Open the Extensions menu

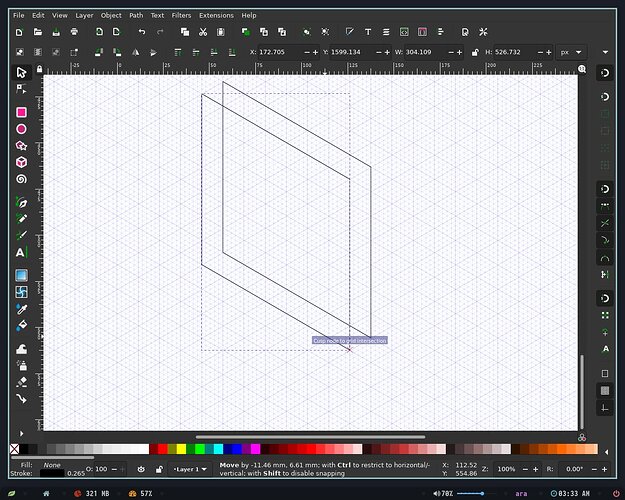pyautogui.click(x=216, y=15)
